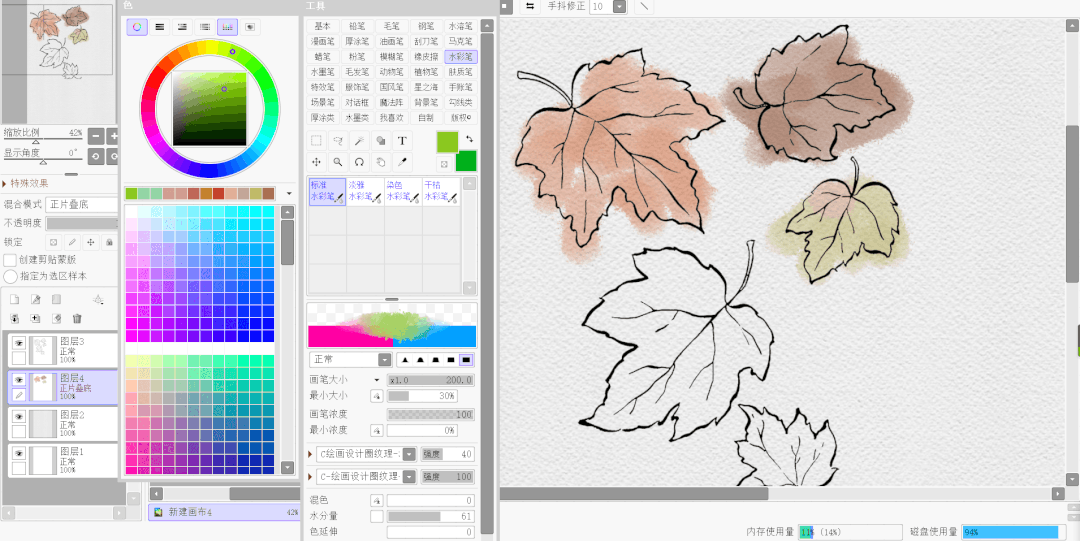Clear layer with eraser icon
The height and width of the screenshot is (541, 1080).
tap(56, 318)
